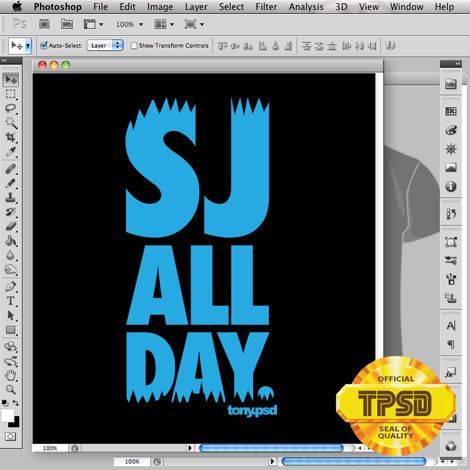Select the Rectangular Marquee tool

coord(11,94)
